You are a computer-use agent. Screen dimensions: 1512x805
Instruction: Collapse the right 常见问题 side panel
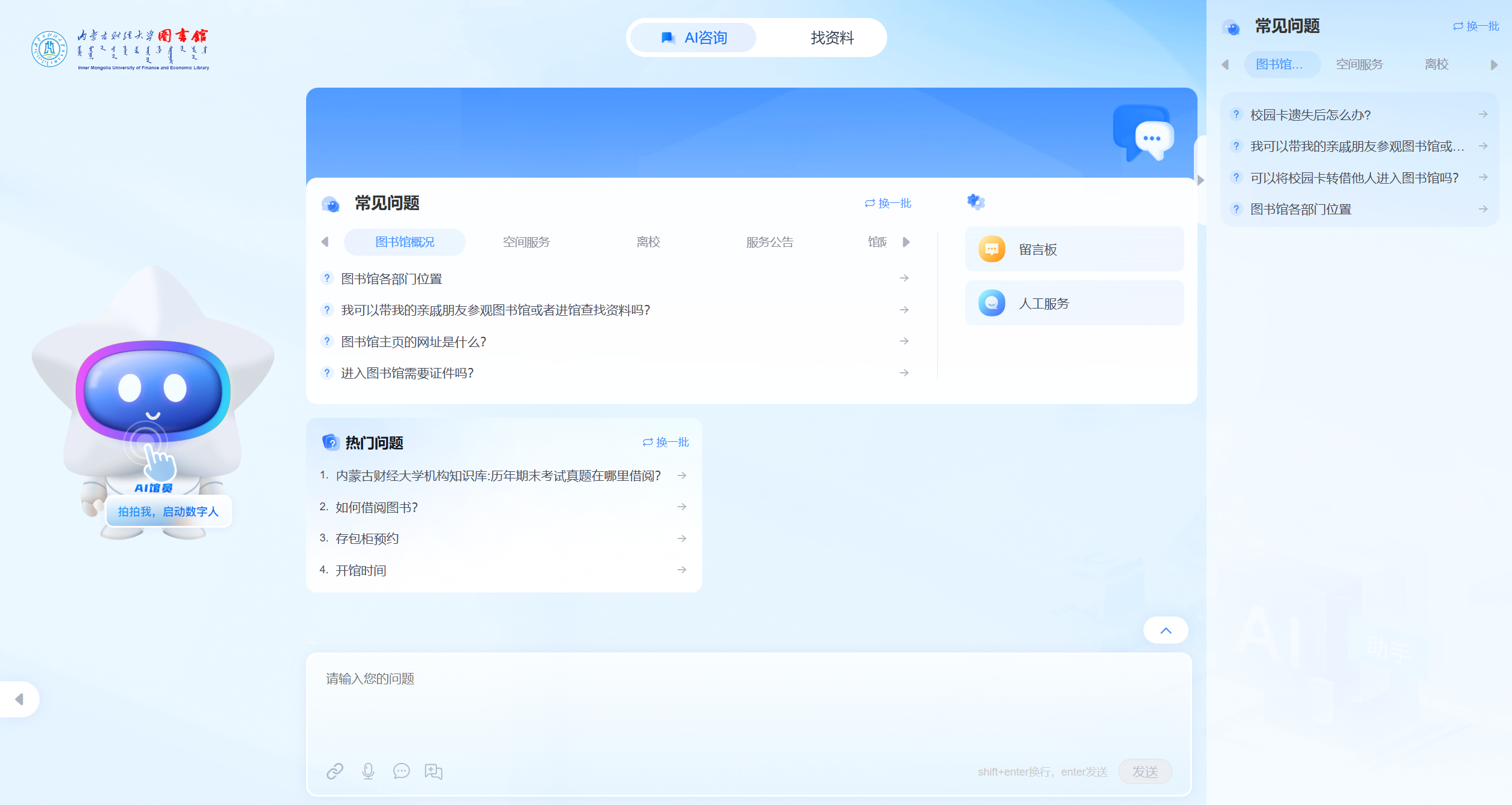coord(1200,180)
